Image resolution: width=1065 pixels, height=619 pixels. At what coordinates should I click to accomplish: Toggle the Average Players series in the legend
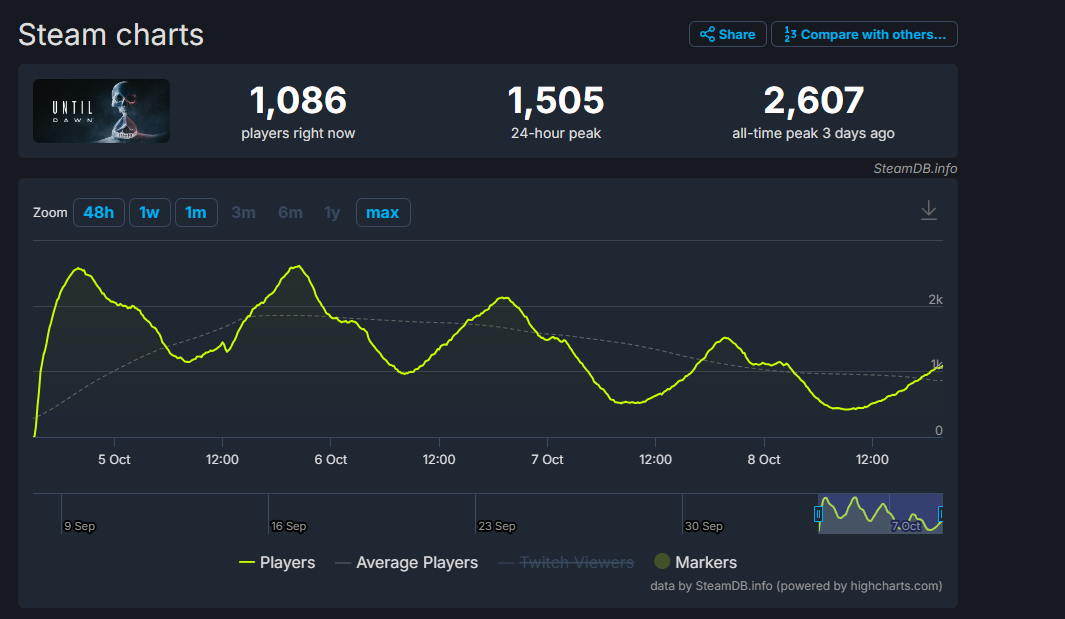pyautogui.click(x=407, y=563)
